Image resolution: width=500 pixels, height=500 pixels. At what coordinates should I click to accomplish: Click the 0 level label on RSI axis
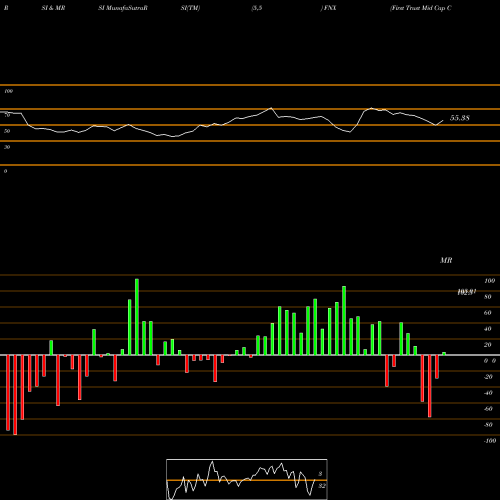[5, 171]
